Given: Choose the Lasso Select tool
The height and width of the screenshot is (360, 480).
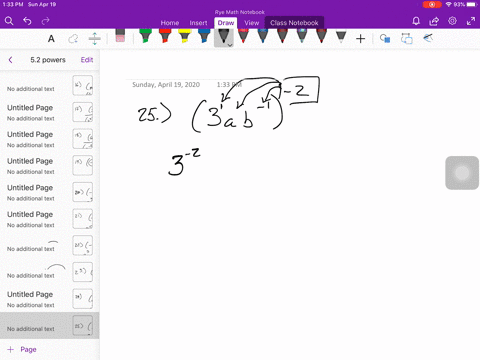Looking at the screenshot, I should coord(73,39).
